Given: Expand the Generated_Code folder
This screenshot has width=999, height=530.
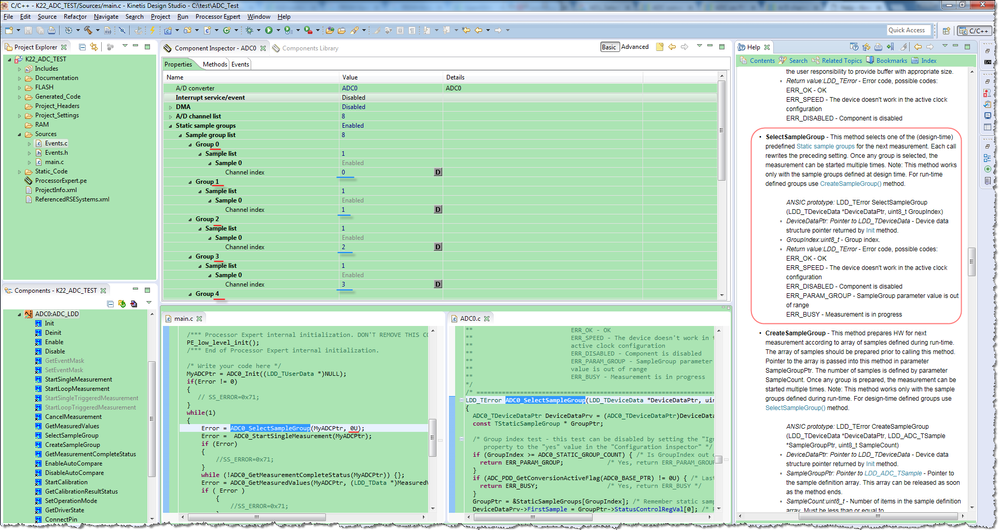Looking at the screenshot, I should [19, 96].
